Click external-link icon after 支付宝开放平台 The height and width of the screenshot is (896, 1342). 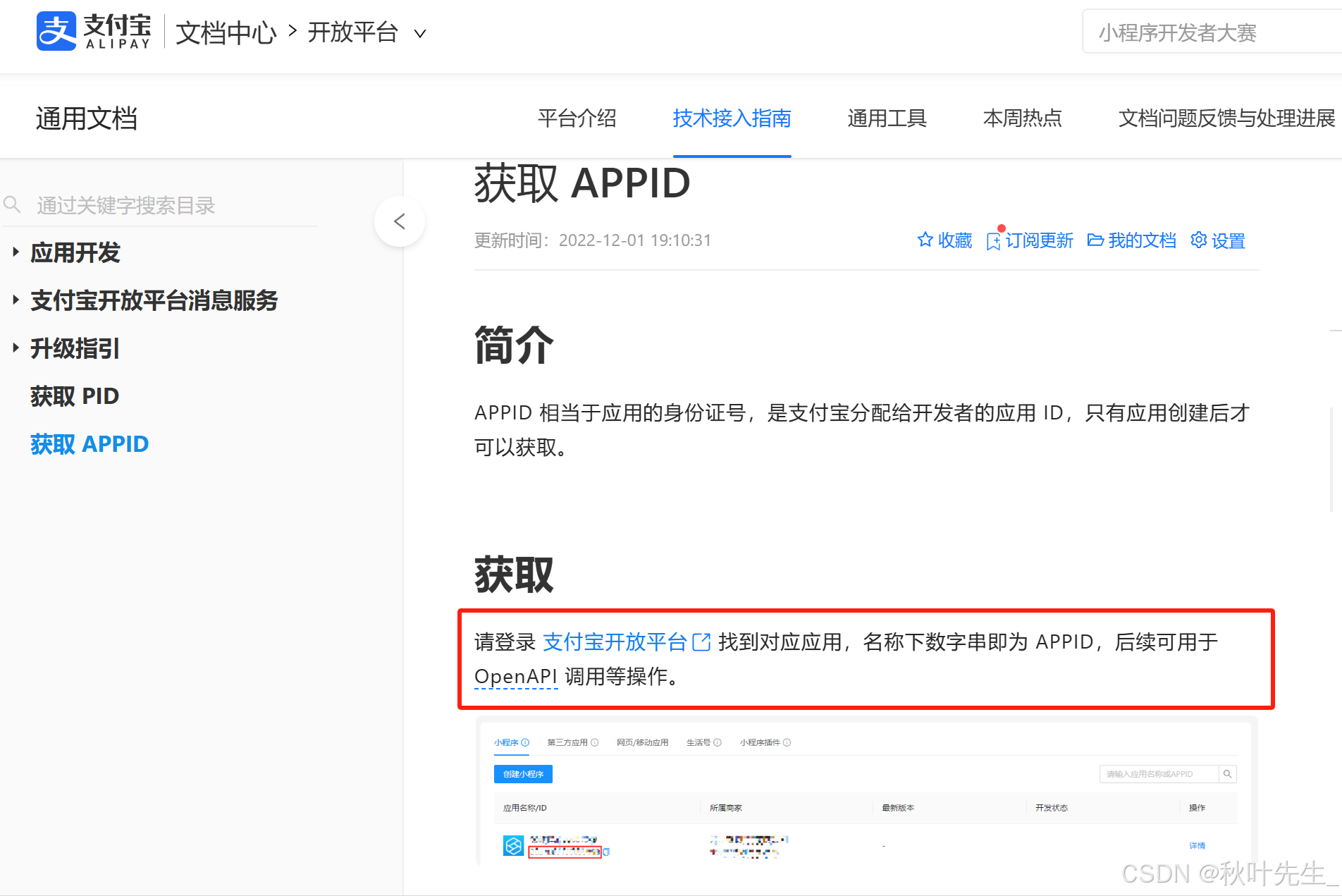pyautogui.click(x=701, y=642)
